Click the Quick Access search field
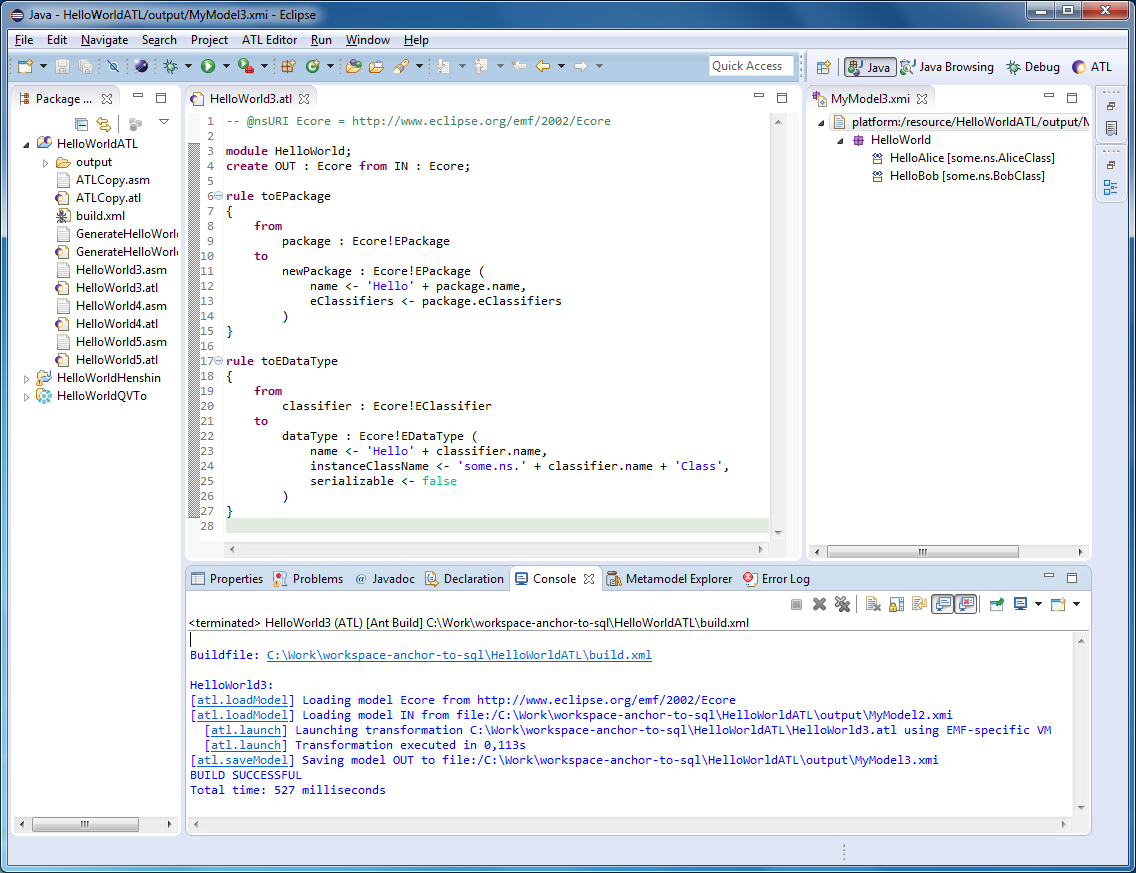Screen dimensions: 1136x873 750,66
